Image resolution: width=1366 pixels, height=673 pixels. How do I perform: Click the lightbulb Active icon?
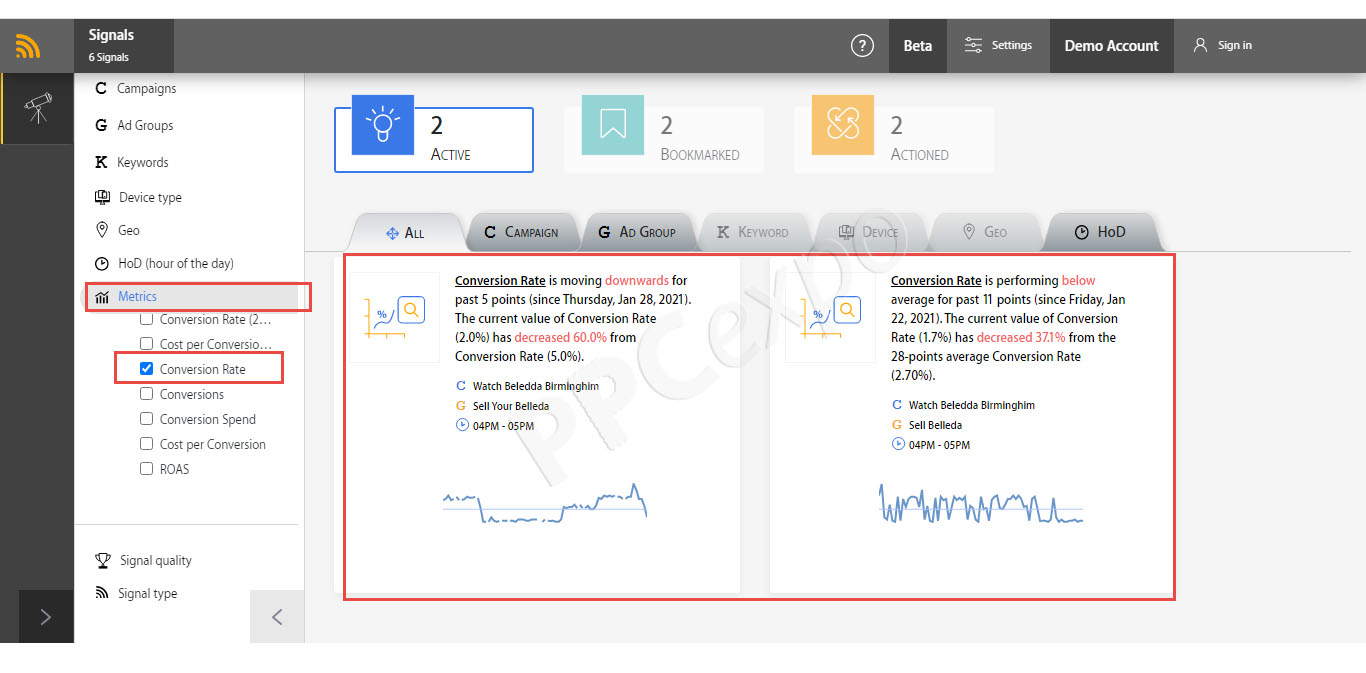point(382,125)
